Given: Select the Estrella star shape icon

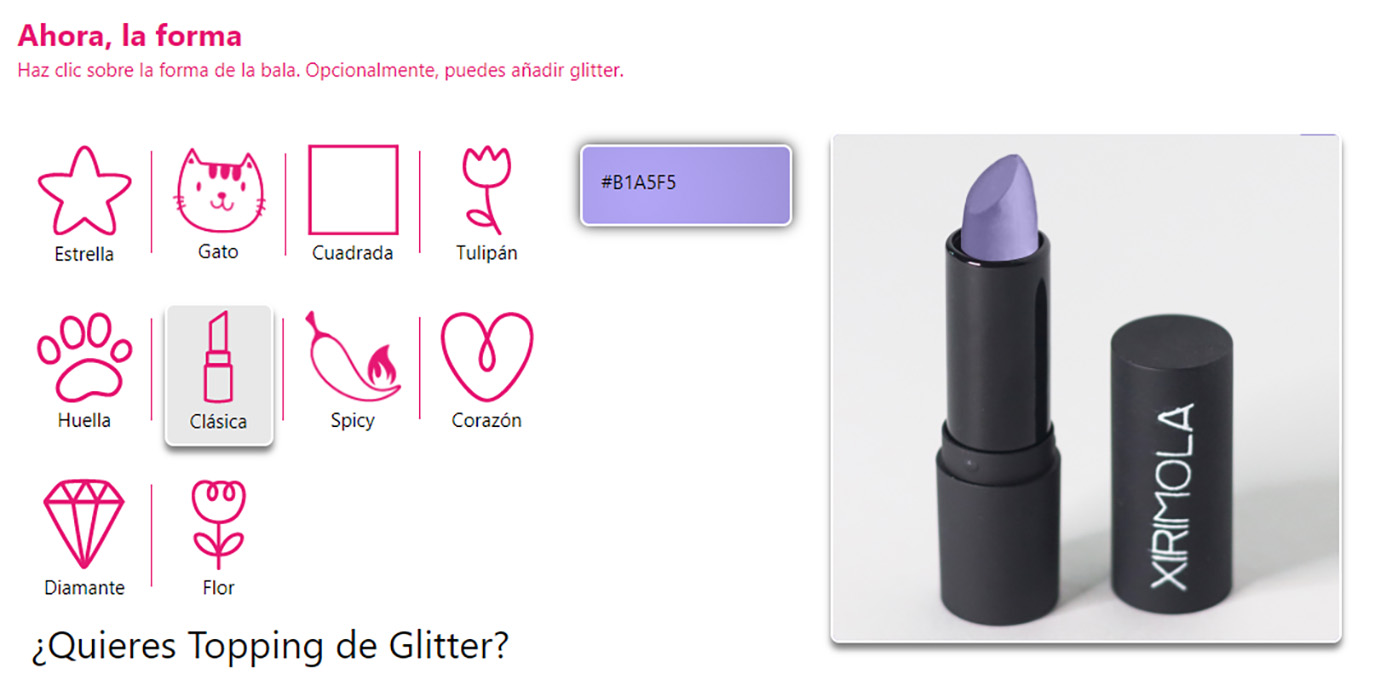Looking at the screenshot, I should pos(84,190).
